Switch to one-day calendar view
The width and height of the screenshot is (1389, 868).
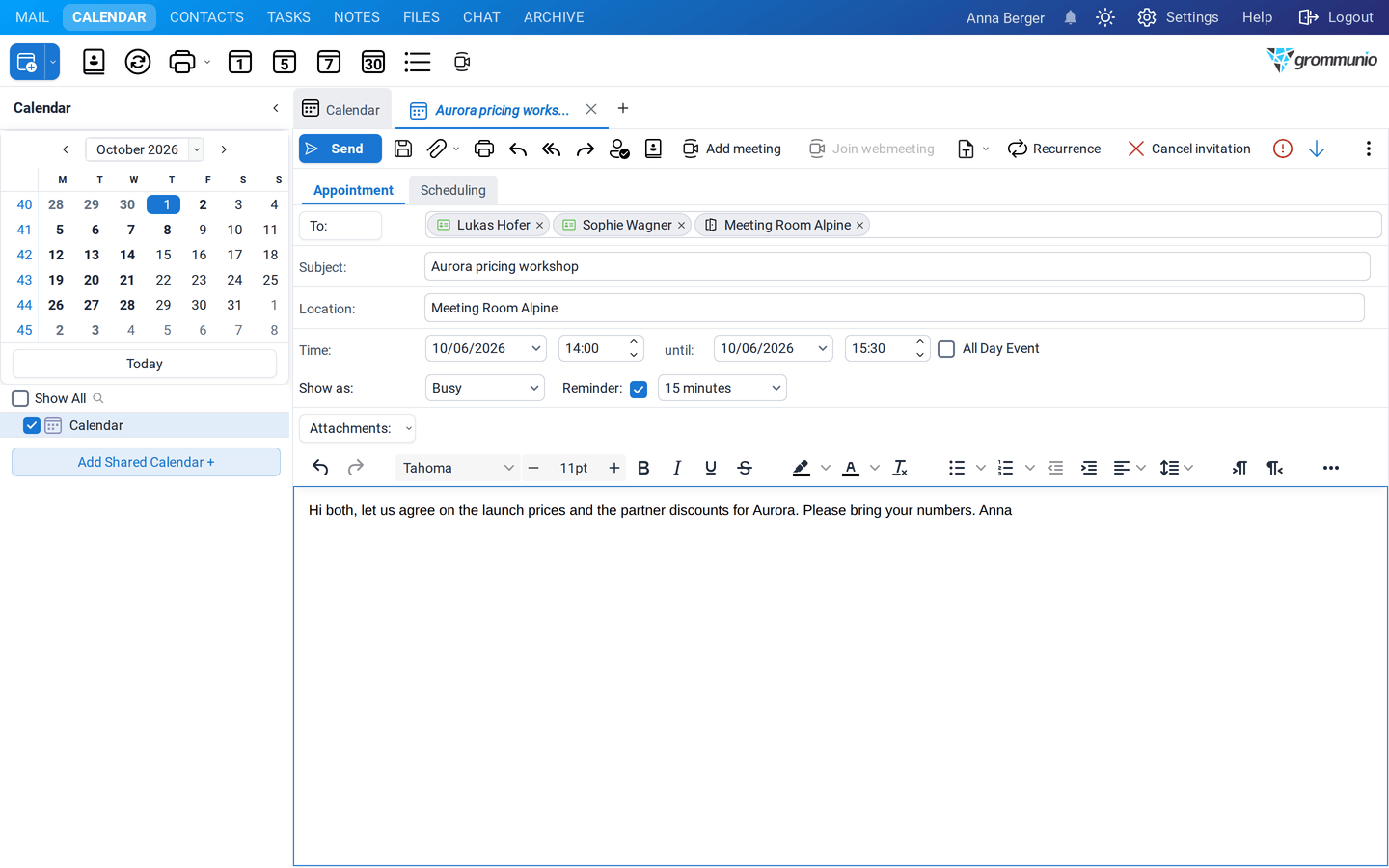[x=240, y=62]
